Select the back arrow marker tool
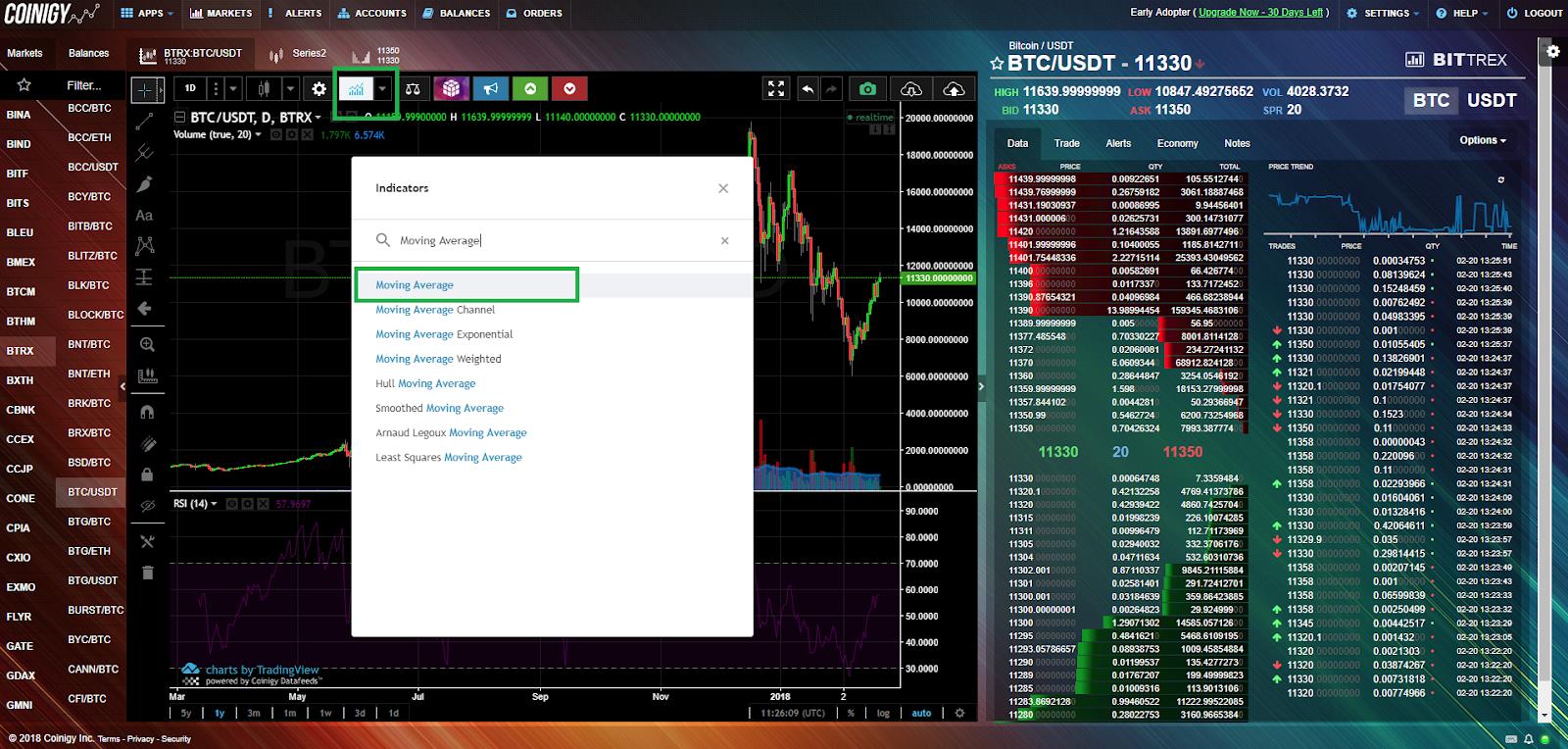This screenshot has height=749, width=1568. pyautogui.click(x=145, y=309)
